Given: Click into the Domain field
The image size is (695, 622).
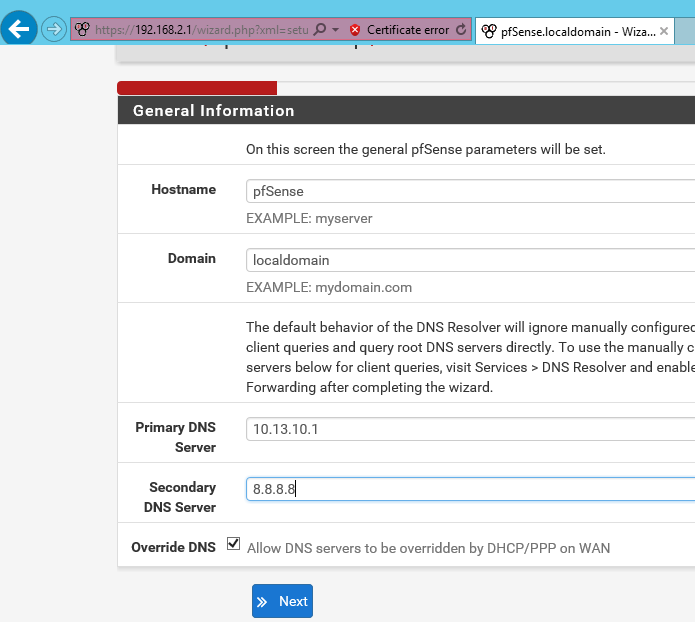Looking at the screenshot, I should (x=470, y=260).
